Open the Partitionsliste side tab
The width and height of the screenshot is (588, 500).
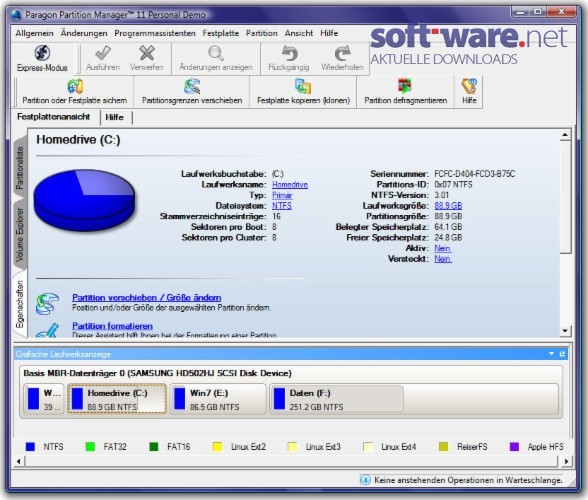pyautogui.click(x=20, y=168)
